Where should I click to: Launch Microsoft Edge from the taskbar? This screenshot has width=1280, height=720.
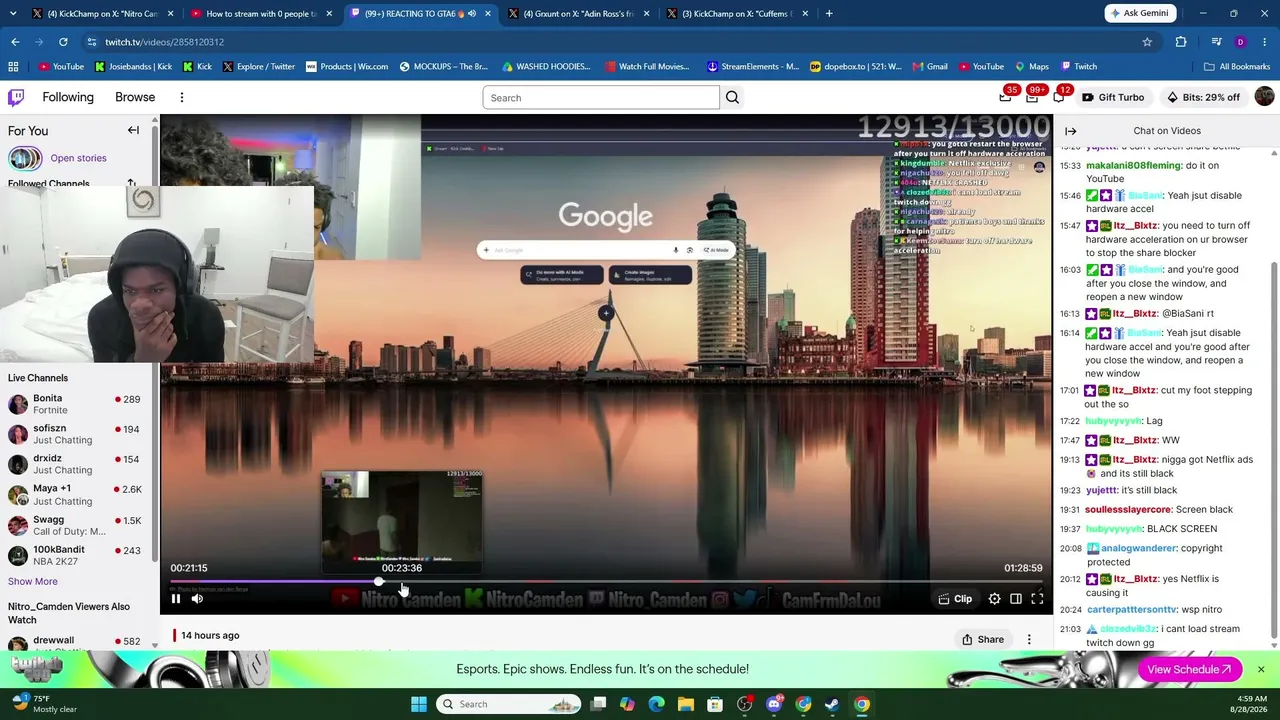[x=657, y=704]
